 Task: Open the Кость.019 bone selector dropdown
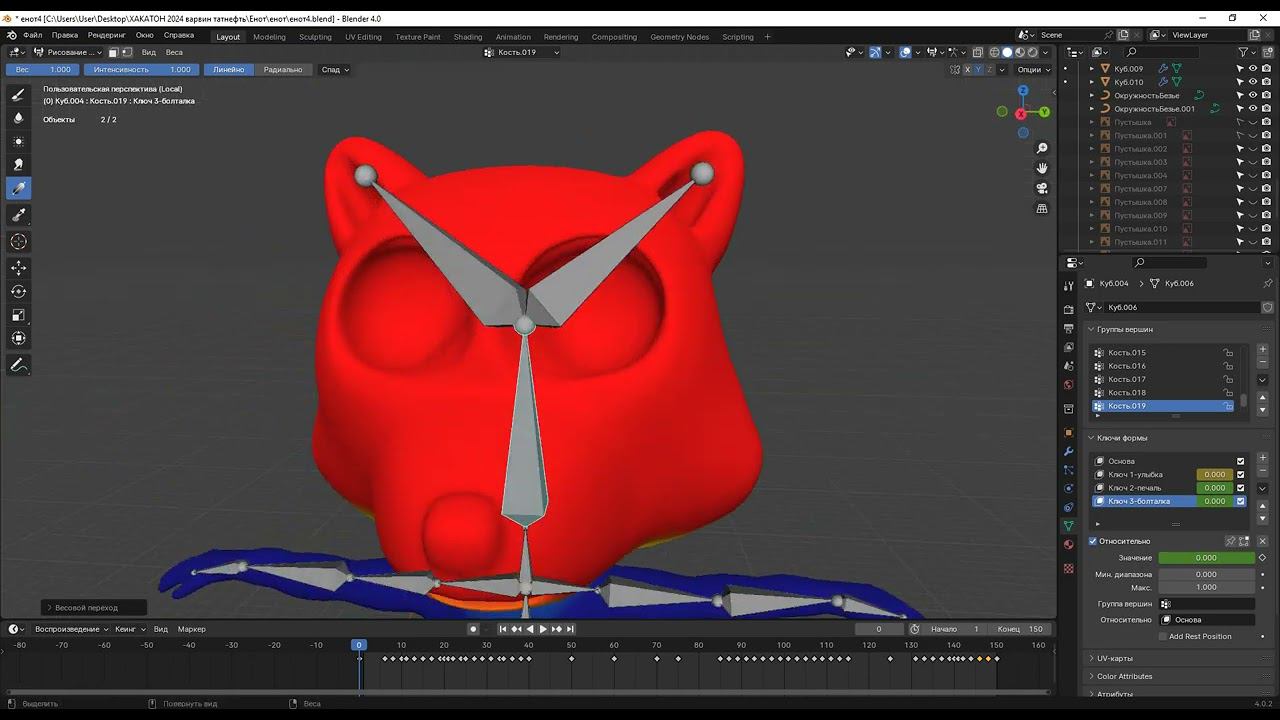[522, 52]
